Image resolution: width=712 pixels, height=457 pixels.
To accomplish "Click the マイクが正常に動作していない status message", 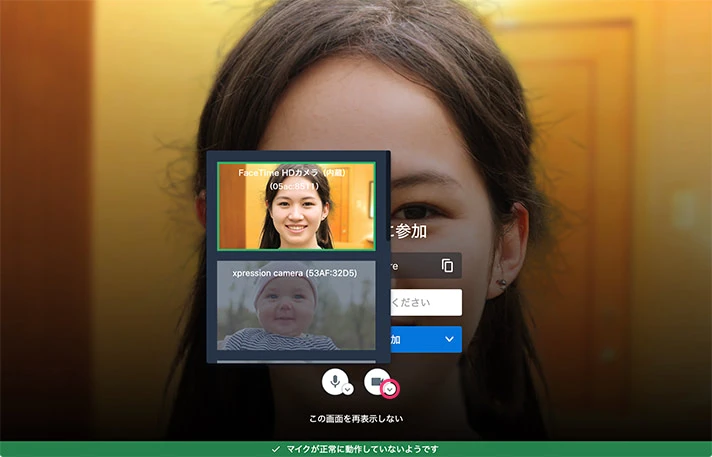I will click(362, 450).
